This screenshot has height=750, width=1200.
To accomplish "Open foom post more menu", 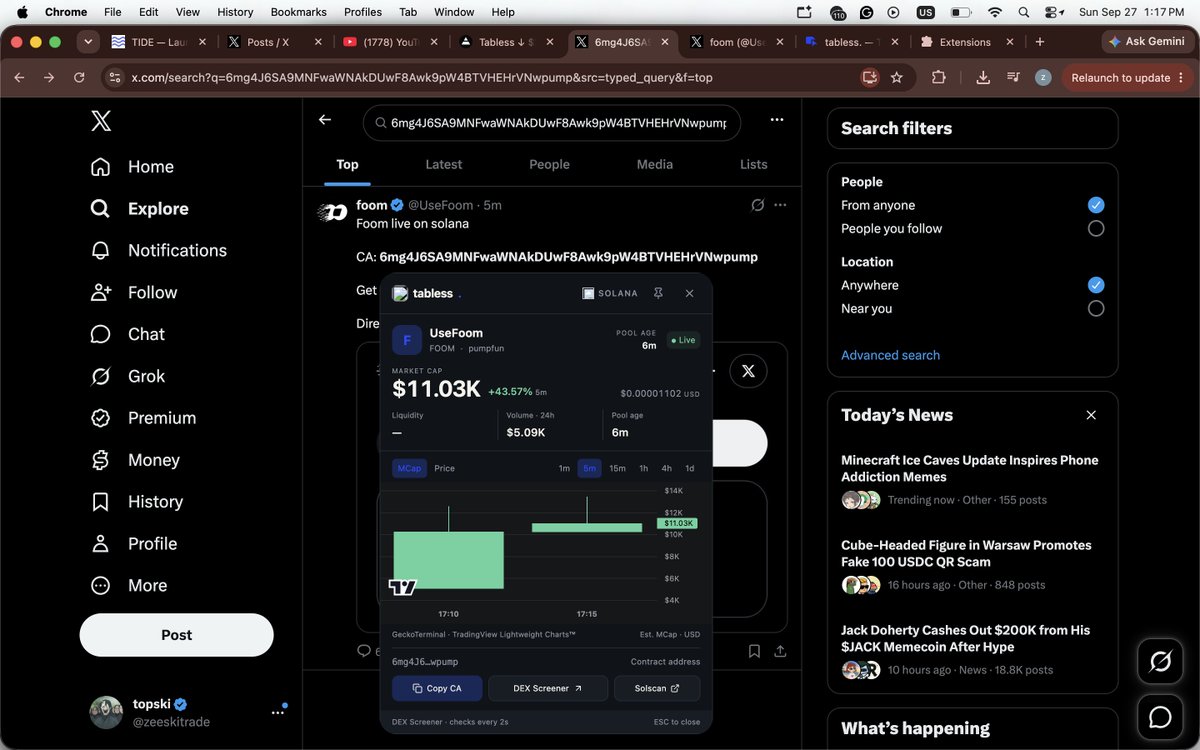I will coord(780,205).
